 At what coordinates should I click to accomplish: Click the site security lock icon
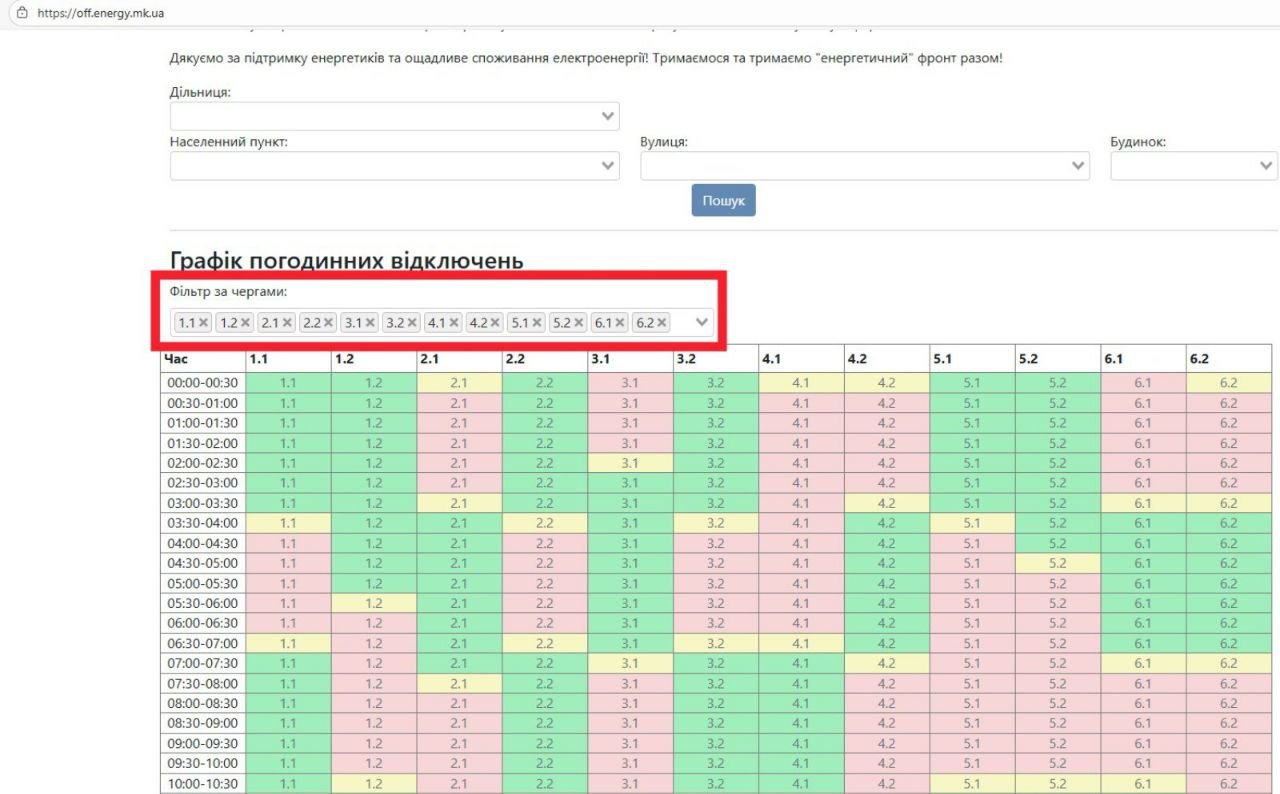coord(21,12)
